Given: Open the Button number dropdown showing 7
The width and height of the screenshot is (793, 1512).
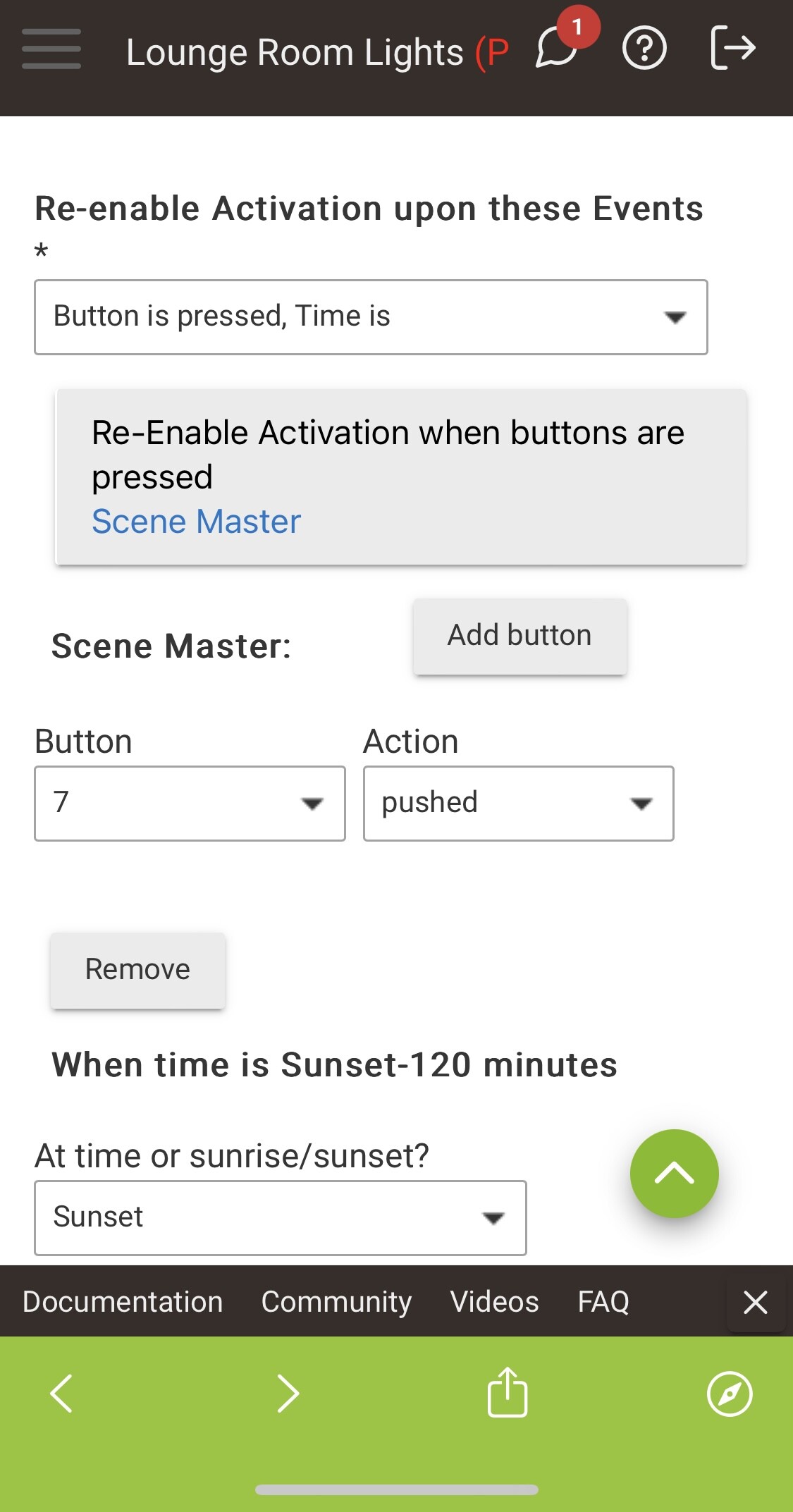Looking at the screenshot, I should coord(190,804).
